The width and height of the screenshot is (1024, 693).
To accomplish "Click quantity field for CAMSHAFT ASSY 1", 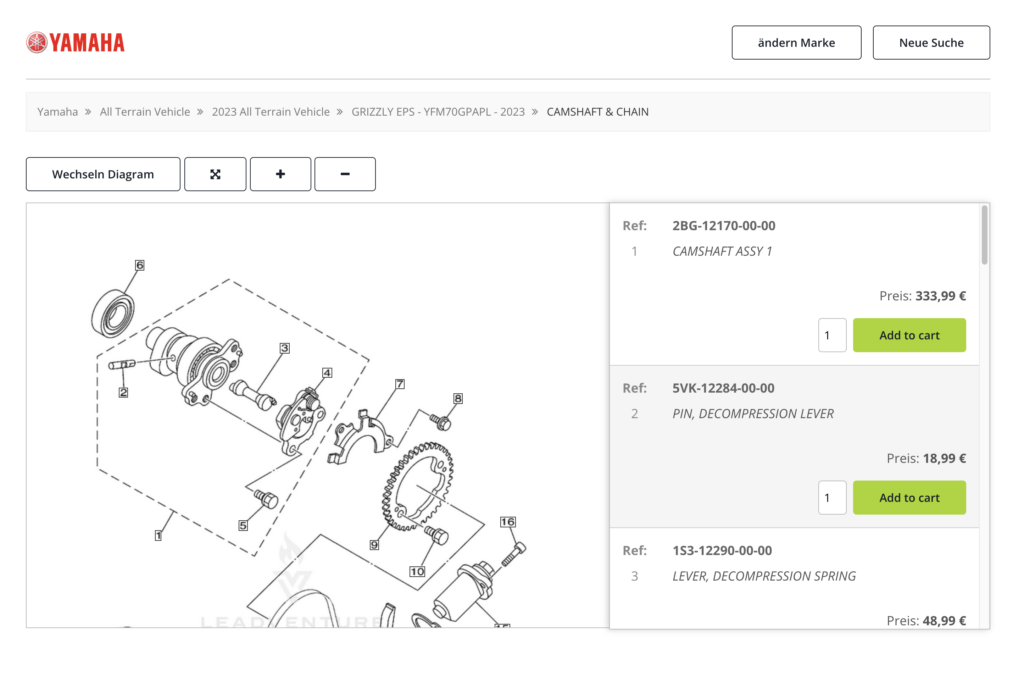I will coord(832,335).
